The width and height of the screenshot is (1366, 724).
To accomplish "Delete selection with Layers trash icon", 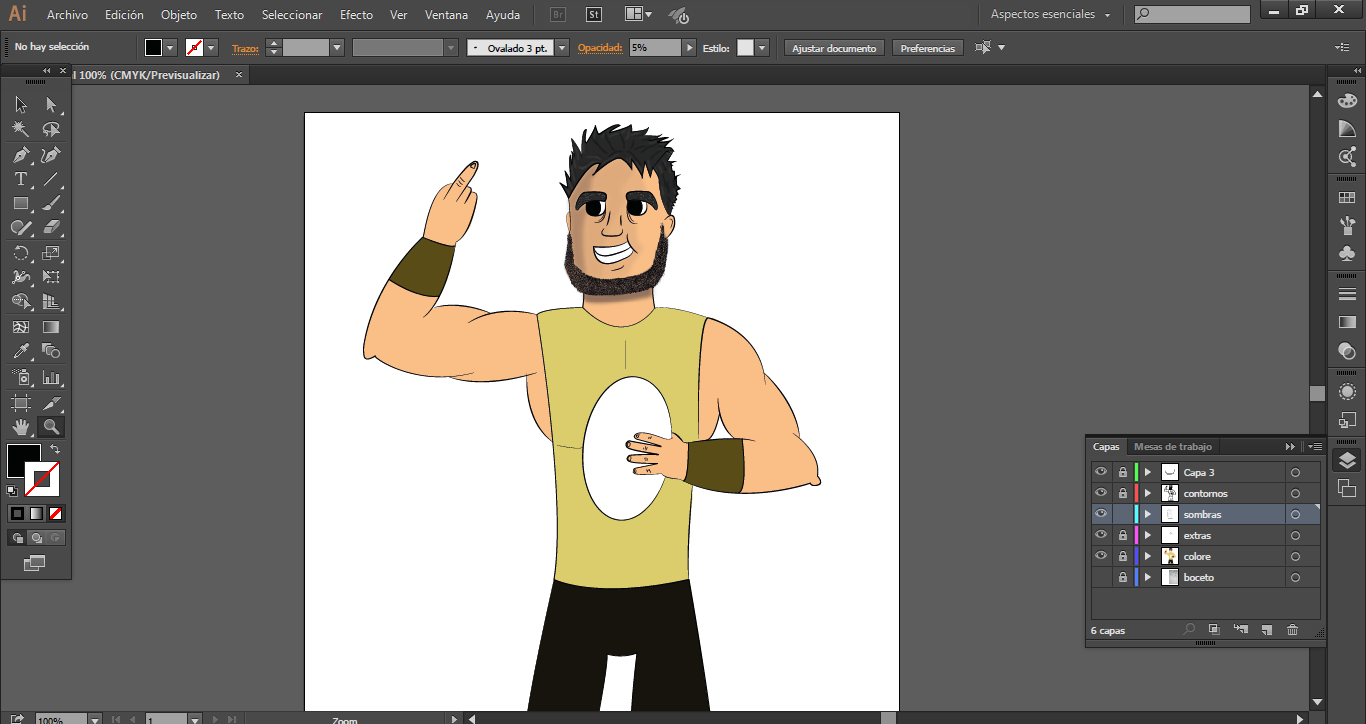I will pyautogui.click(x=1292, y=630).
